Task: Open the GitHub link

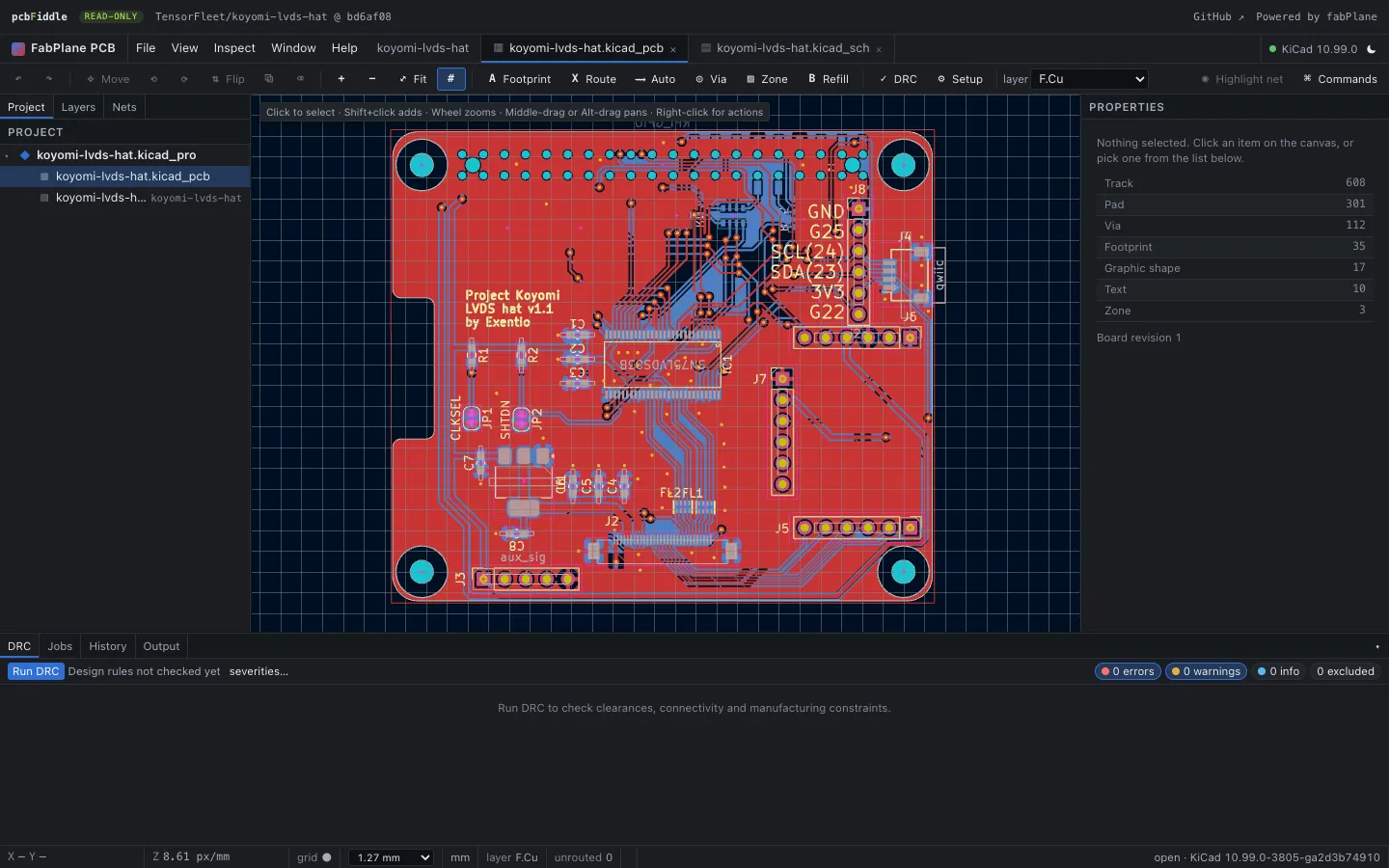Action: 1218,16
